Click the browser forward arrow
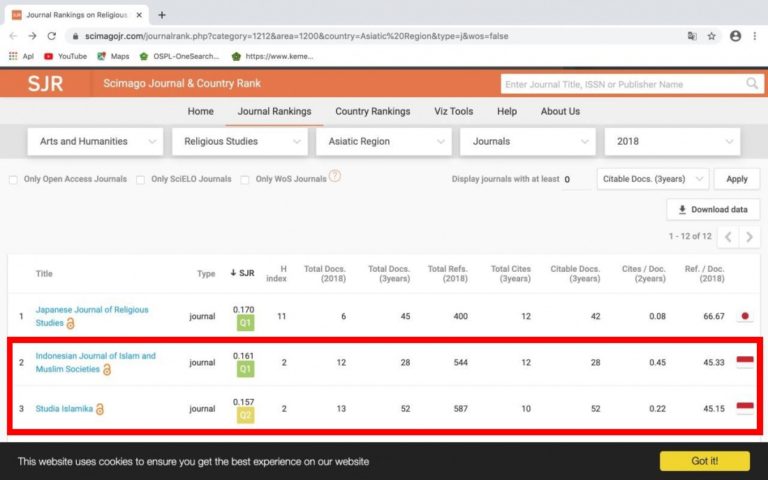Image resolution: width=768 pixels, height=480 pixels. 32,36
